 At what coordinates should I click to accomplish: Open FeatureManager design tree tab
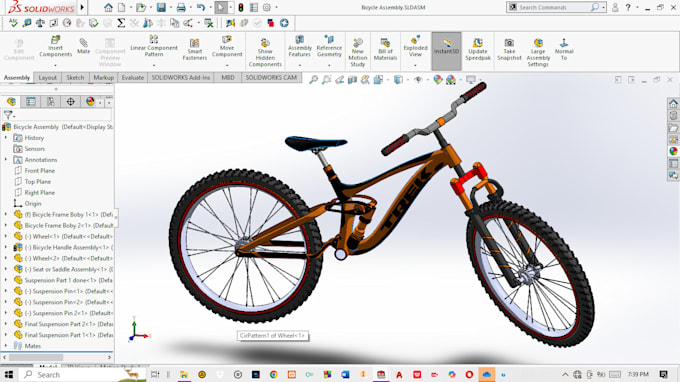[11, 101]
